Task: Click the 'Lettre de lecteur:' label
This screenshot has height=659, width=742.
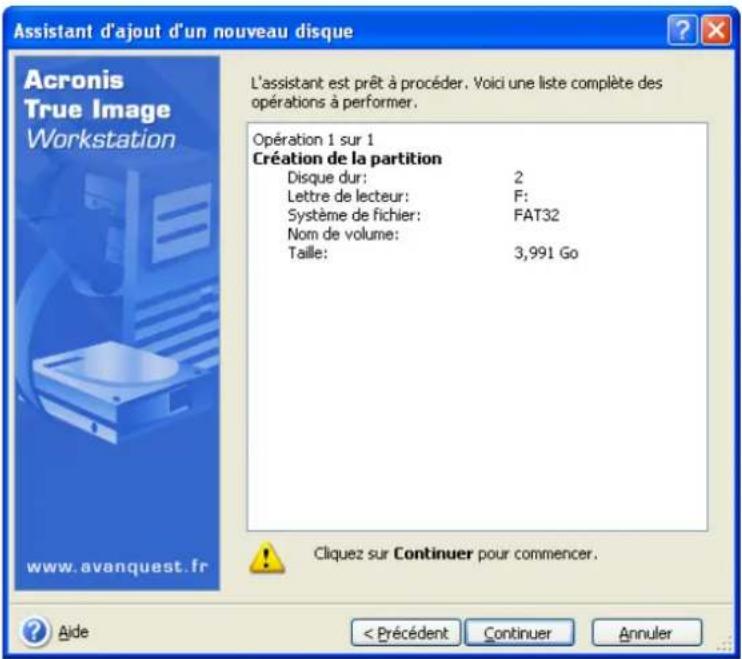Action: (348, 196)
